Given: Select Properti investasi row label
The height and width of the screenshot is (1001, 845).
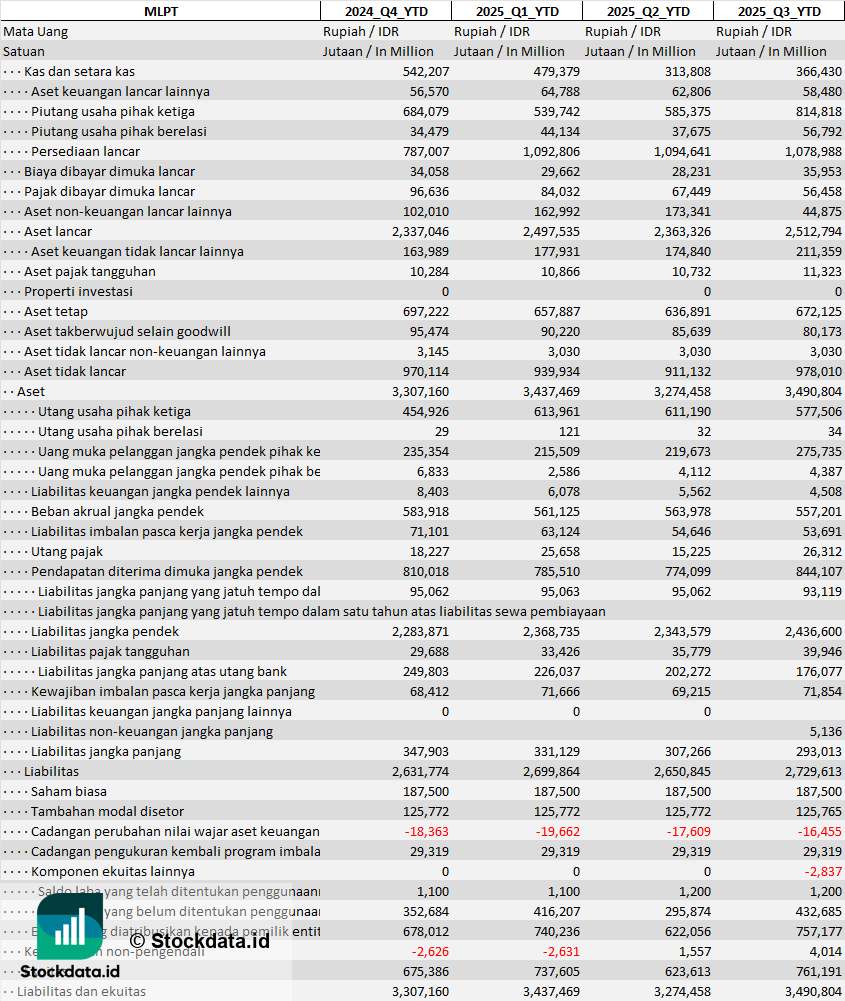Looking at the screenshot, I should (x=79, y=291).
